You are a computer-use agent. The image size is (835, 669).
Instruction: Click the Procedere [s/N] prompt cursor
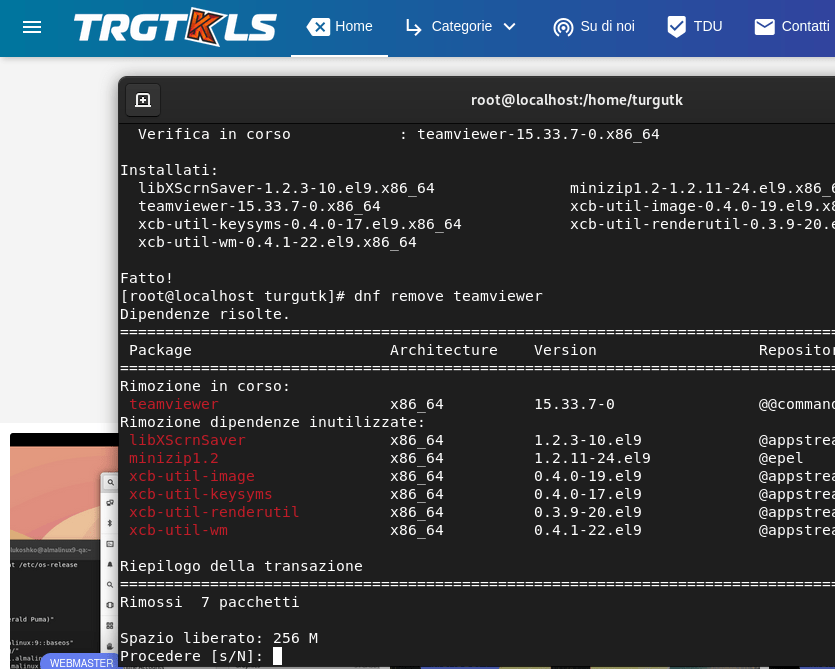[277, 656]
